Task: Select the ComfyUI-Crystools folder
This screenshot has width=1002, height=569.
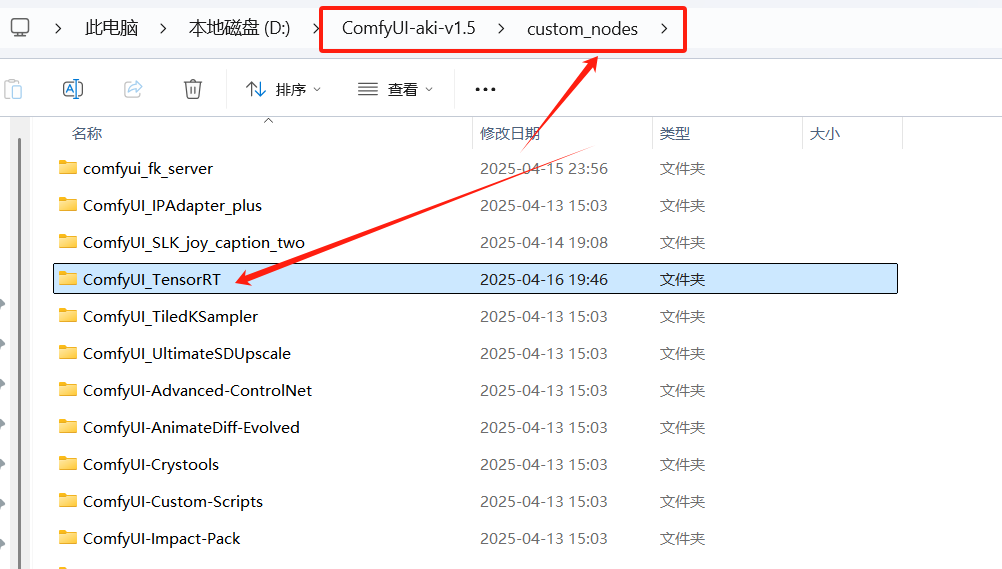Action: pyautogui.click(x=475, y=465)
